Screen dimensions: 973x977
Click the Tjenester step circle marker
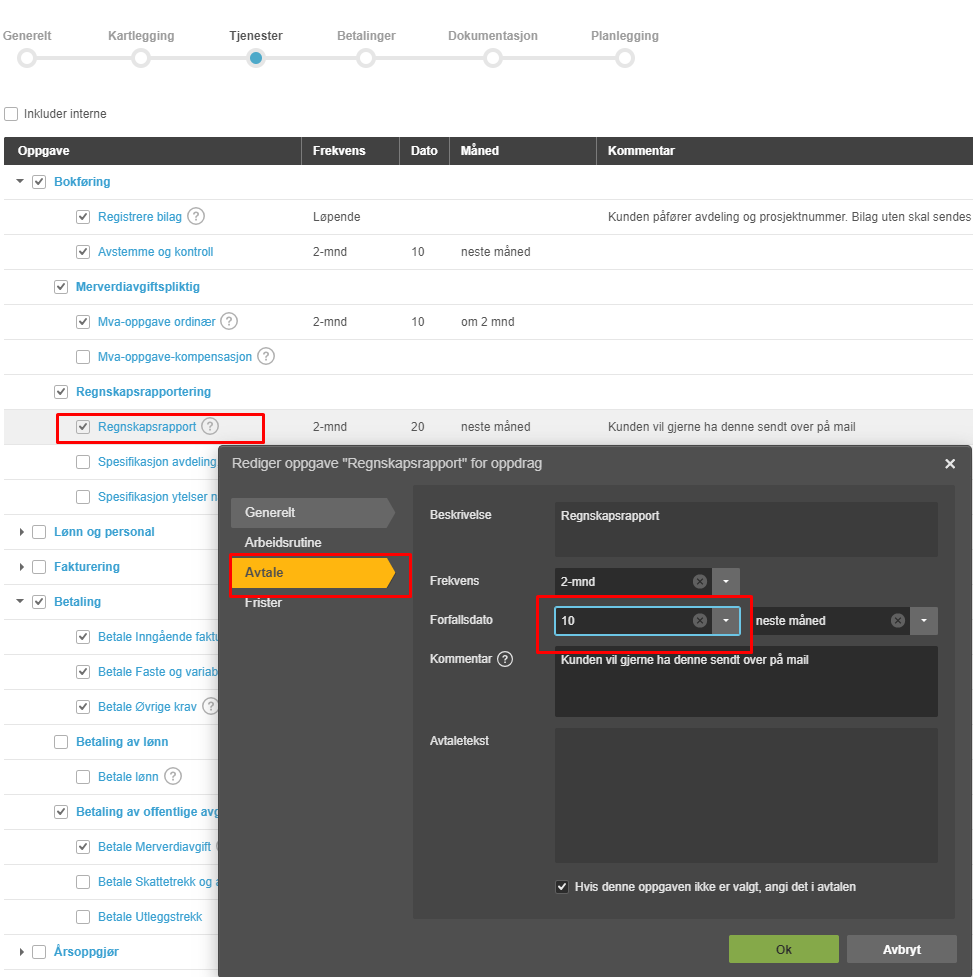tap(255, 58)
